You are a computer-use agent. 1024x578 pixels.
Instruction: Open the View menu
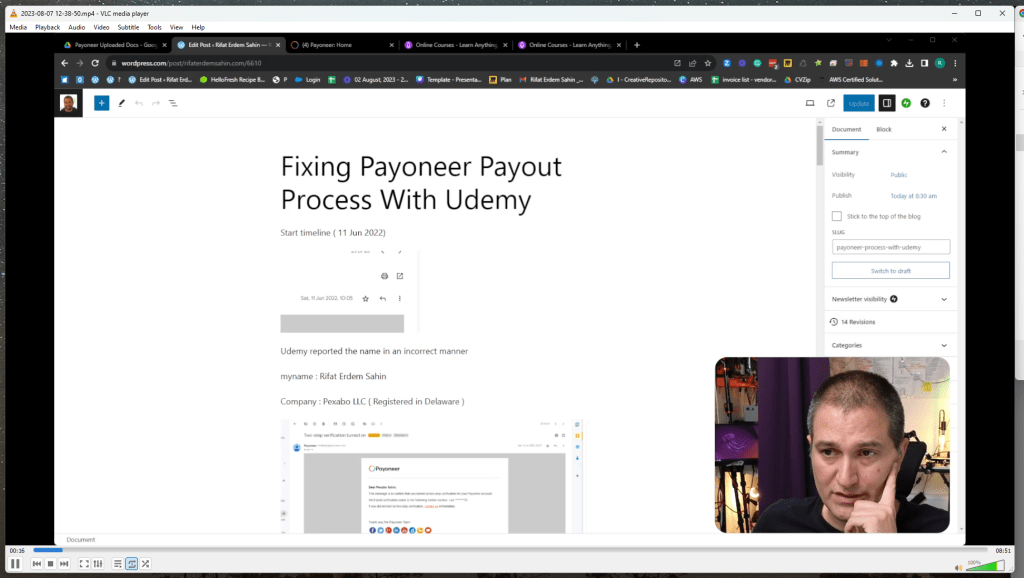tap(176, 27)
